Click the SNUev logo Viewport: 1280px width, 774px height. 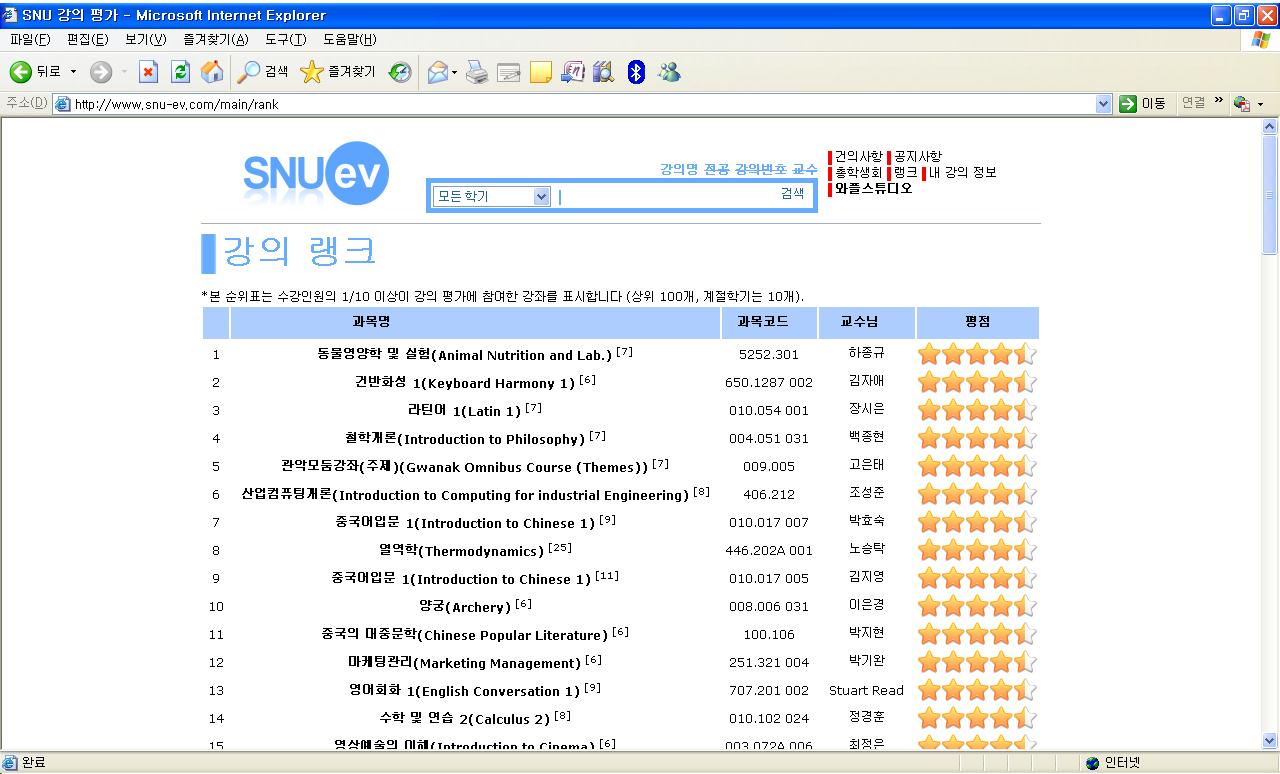tap(315, 174)
